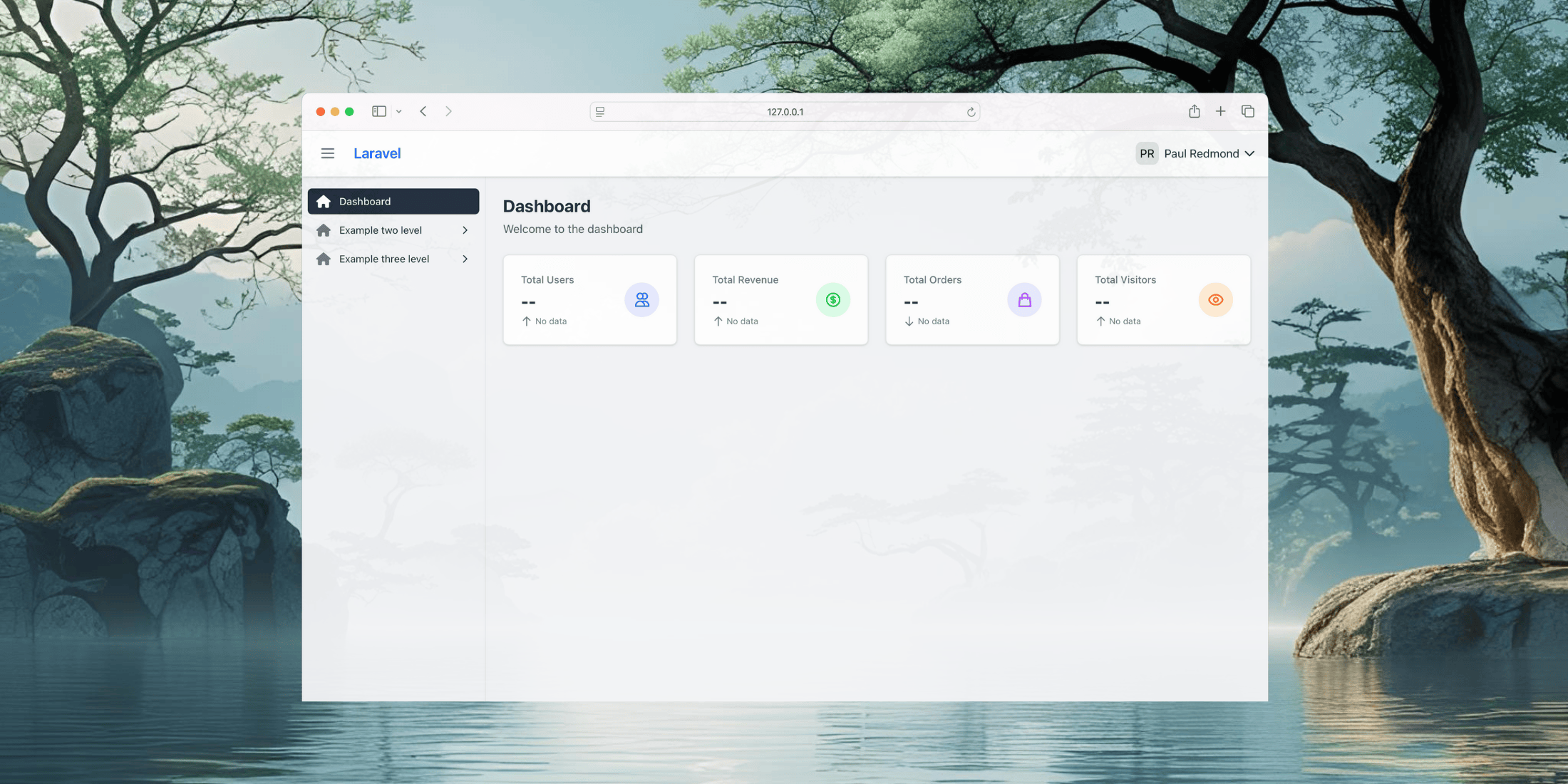The width and height of the screenshot is (1568, 784).
Task: Click the home icon next to Example two level
Action: pyautogui.click(x=324, y=229)
